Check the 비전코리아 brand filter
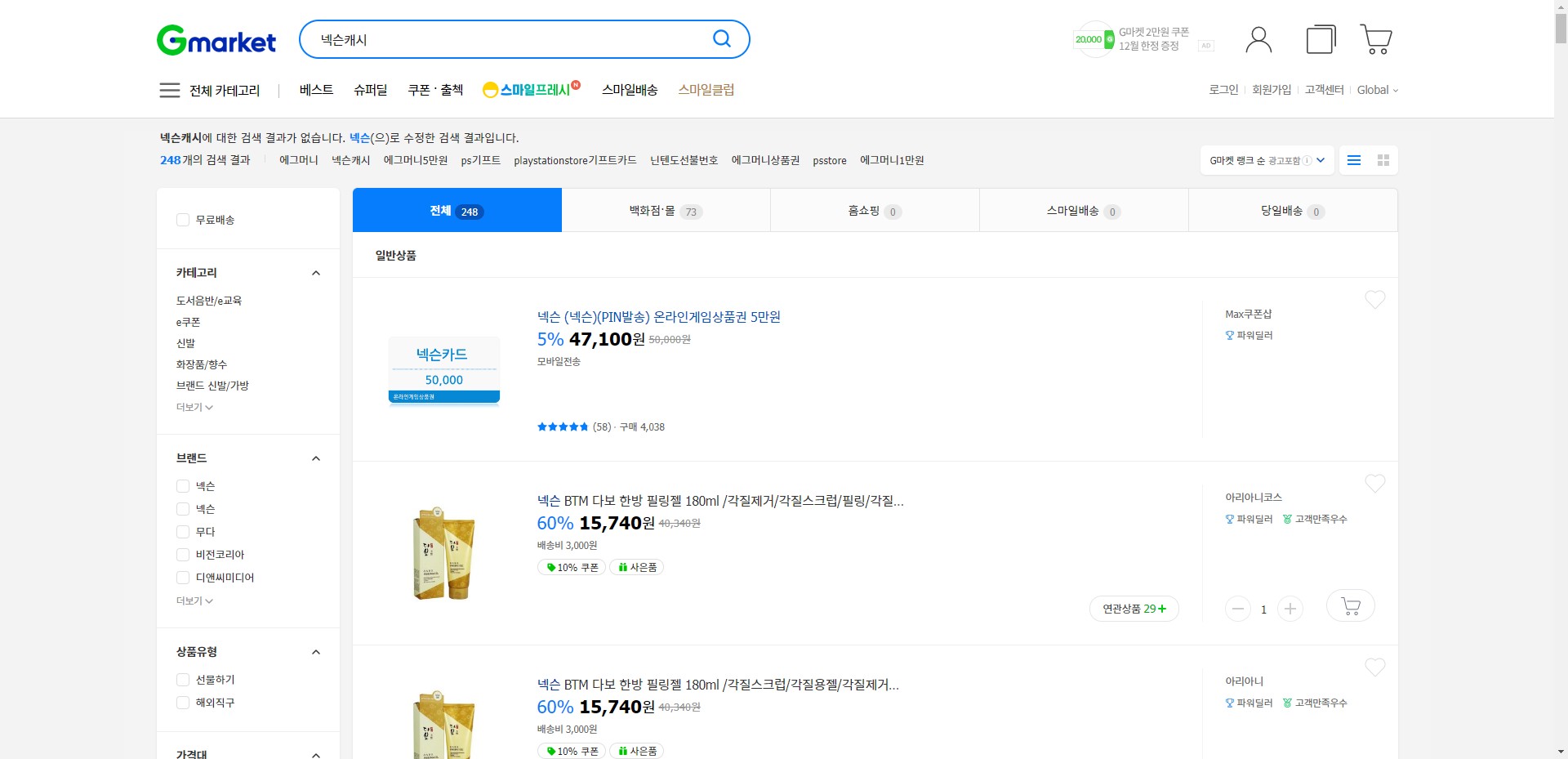Viewport: 1568px width, 759px height. pyautogui.click(x=183, y=555)
